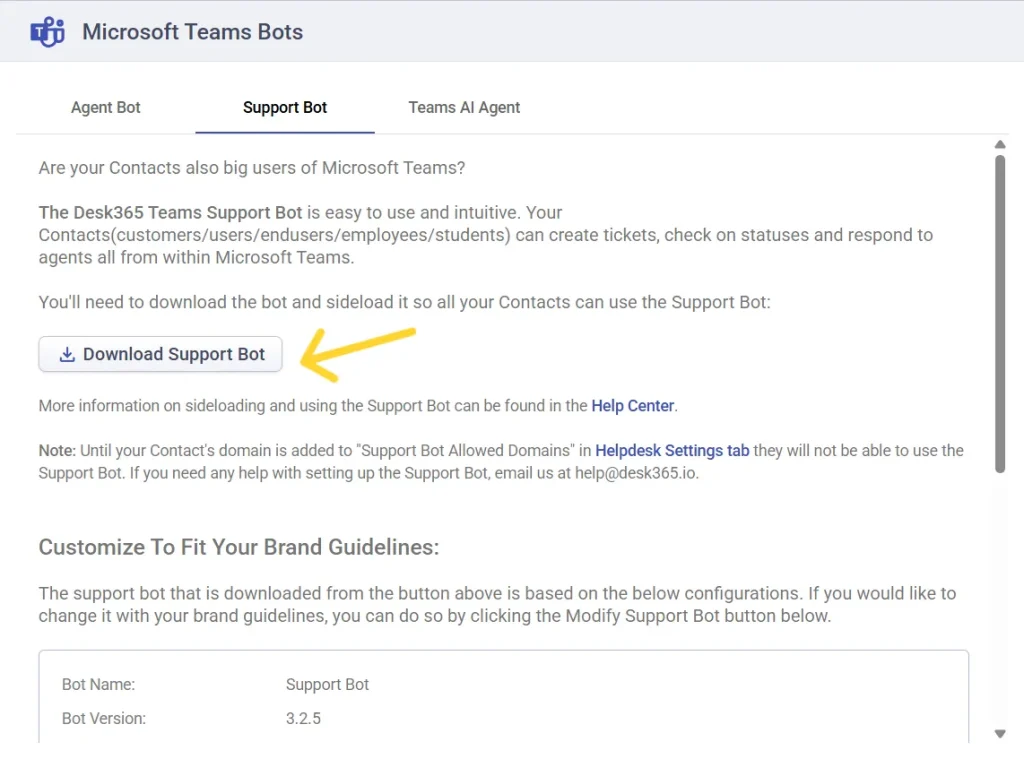Viewport: 1024px width, 759px height.
Task: Click the 'Support Bot' bot name value
Action: [327, 685]
